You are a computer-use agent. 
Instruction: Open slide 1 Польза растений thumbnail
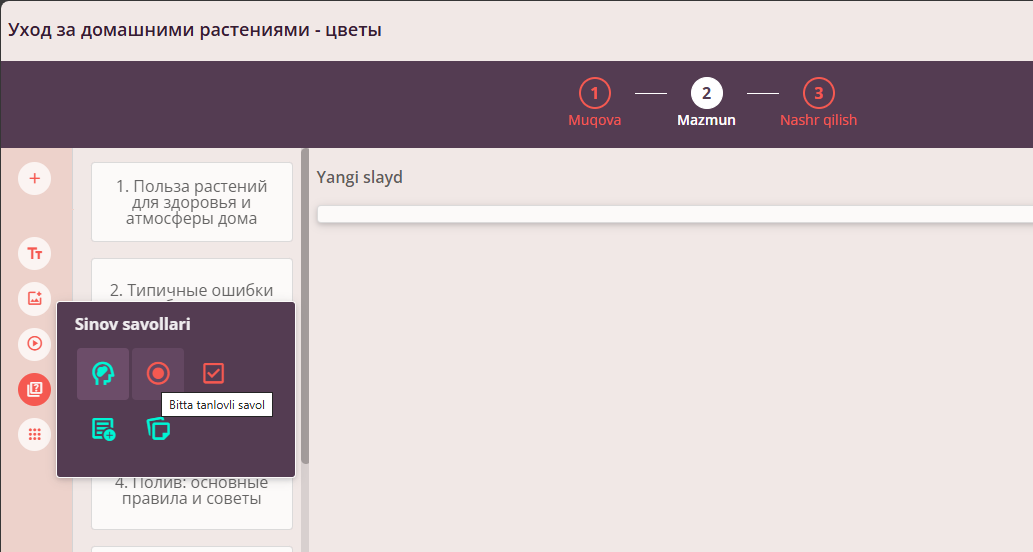tap(192, 202)
